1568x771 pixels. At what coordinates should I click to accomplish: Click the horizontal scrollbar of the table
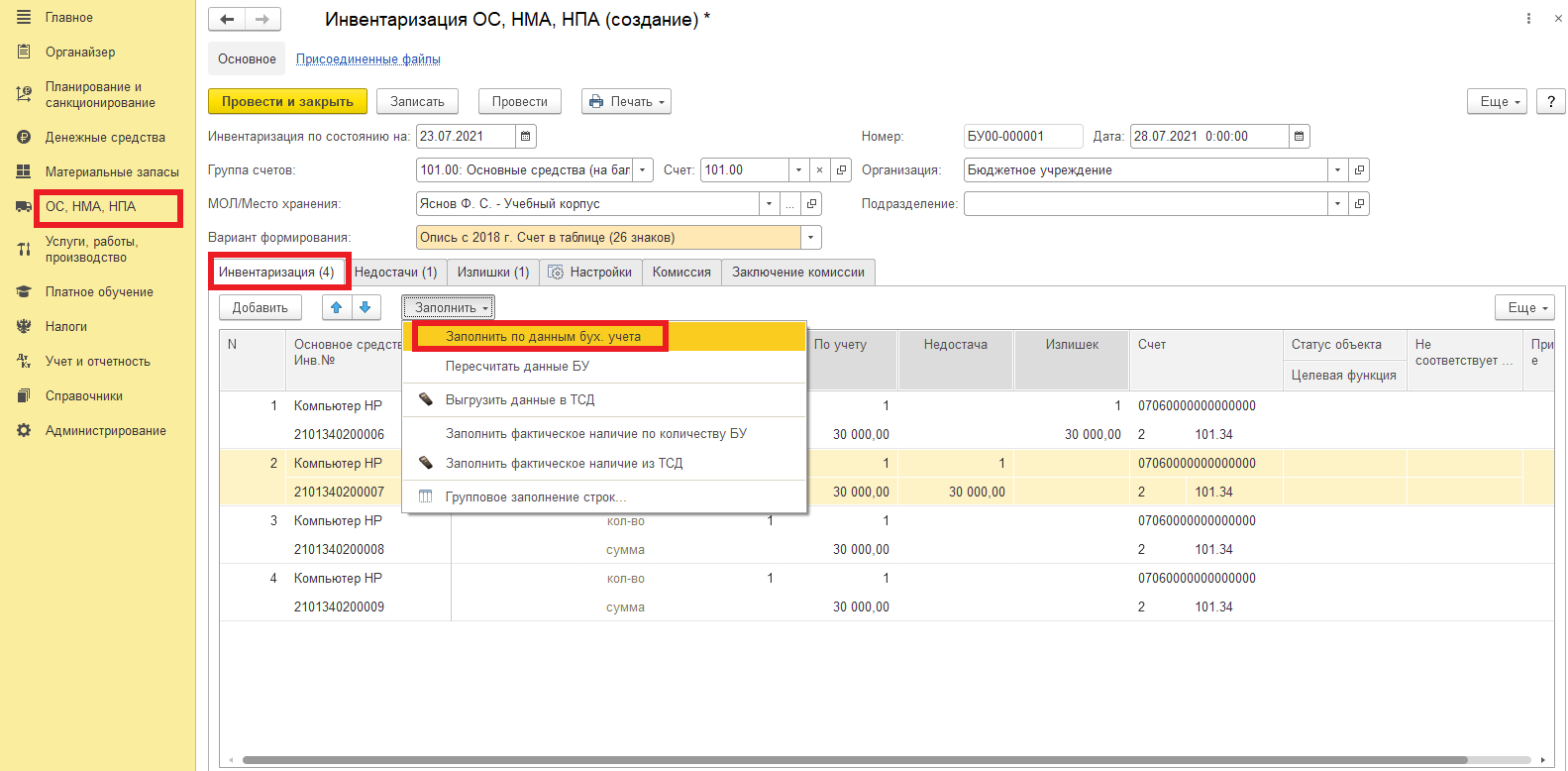pos(854,760)
